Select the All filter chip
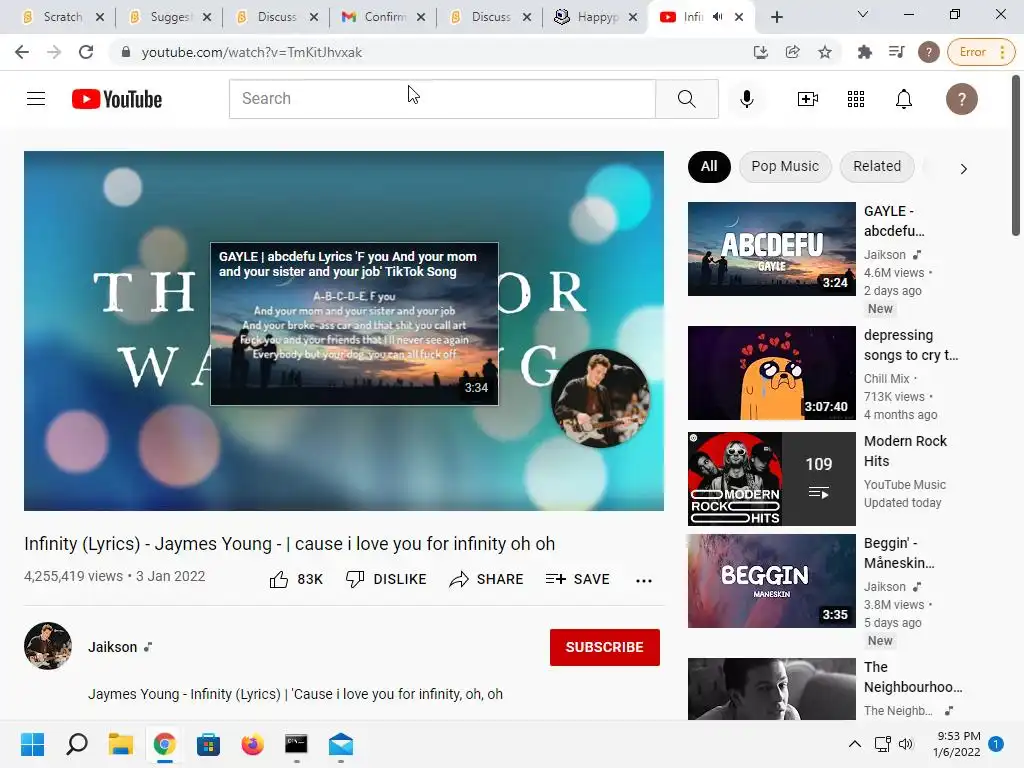Screen dimensions: 1024x768 [x=709, y=167]
